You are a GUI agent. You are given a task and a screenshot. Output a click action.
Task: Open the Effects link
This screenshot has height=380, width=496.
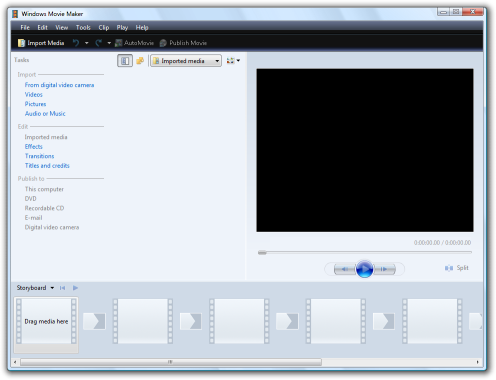[34, 147]
